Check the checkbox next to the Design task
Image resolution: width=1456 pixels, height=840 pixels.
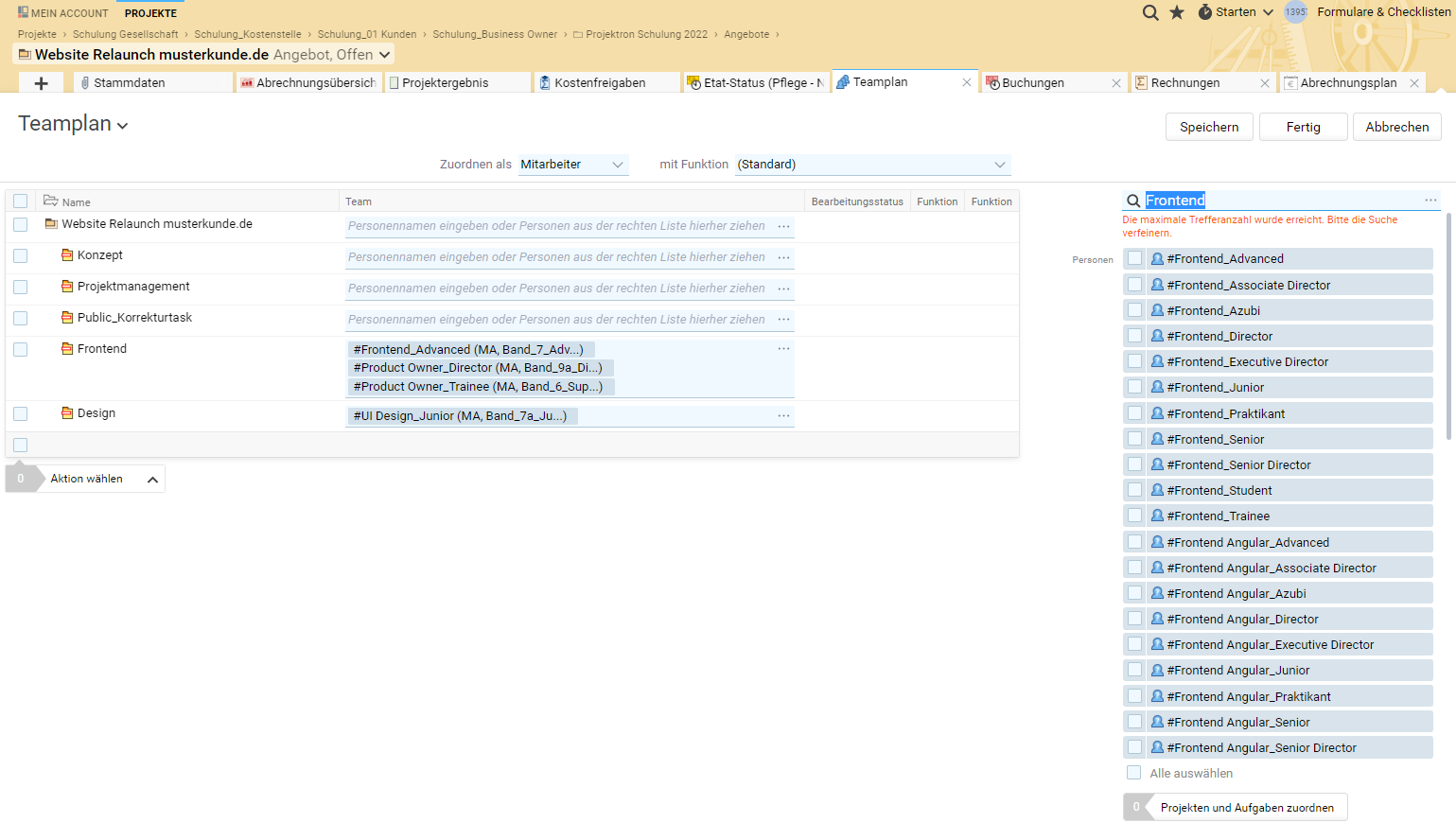pyautogui.click(x=20, y=413)
